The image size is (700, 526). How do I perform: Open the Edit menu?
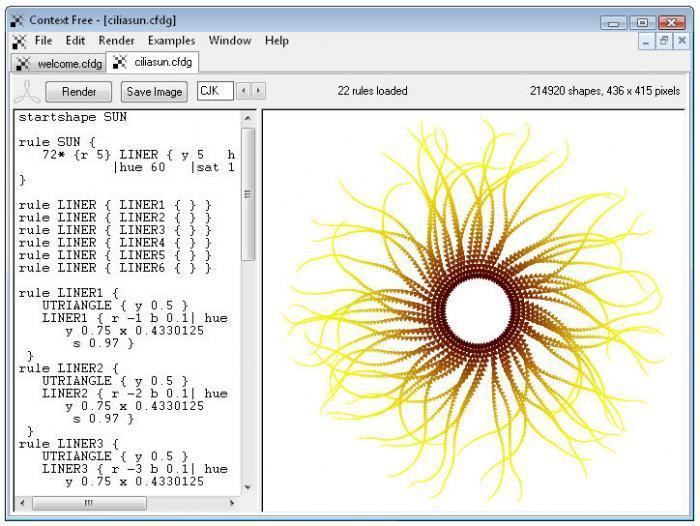[75, 41]
